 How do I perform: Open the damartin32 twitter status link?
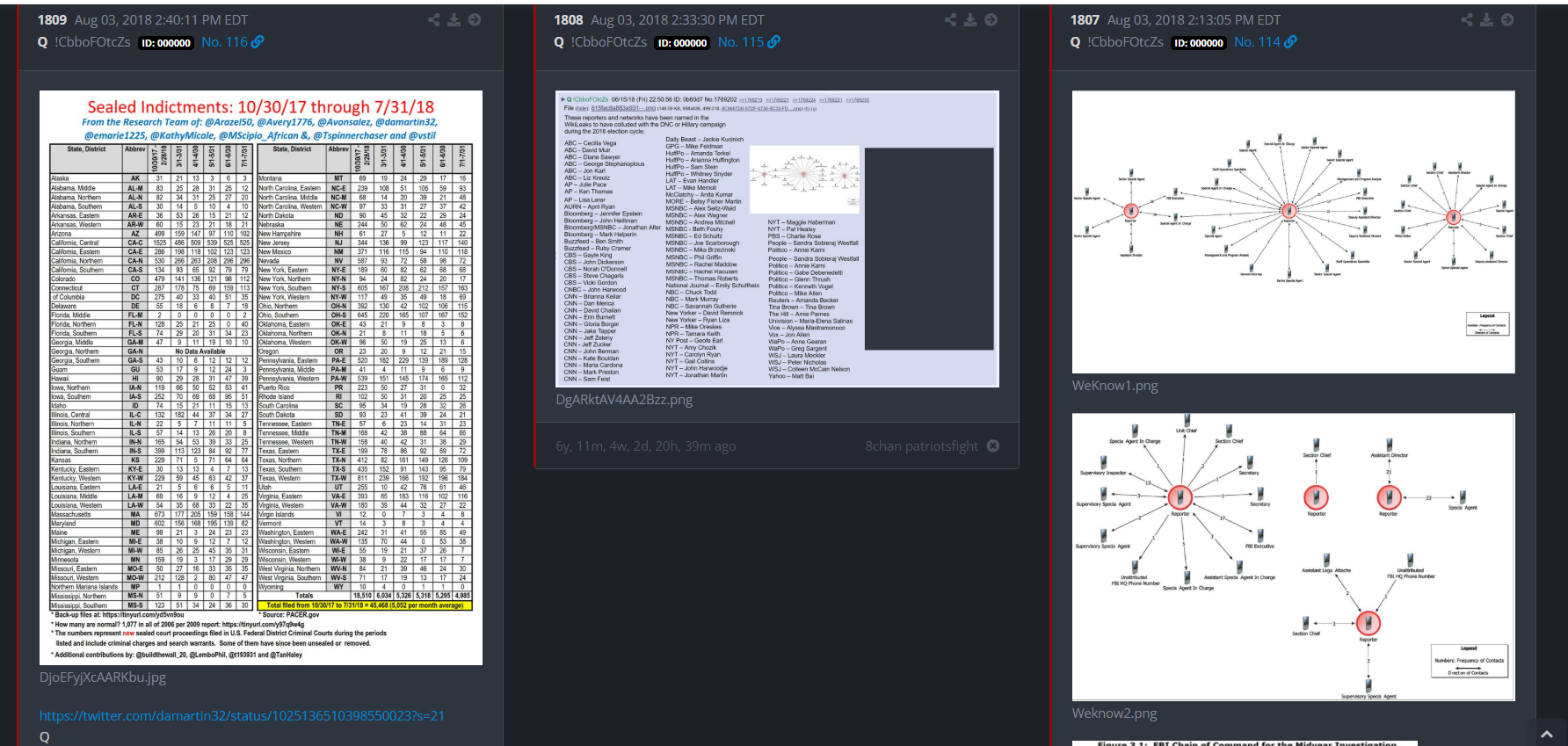point(242,716)
